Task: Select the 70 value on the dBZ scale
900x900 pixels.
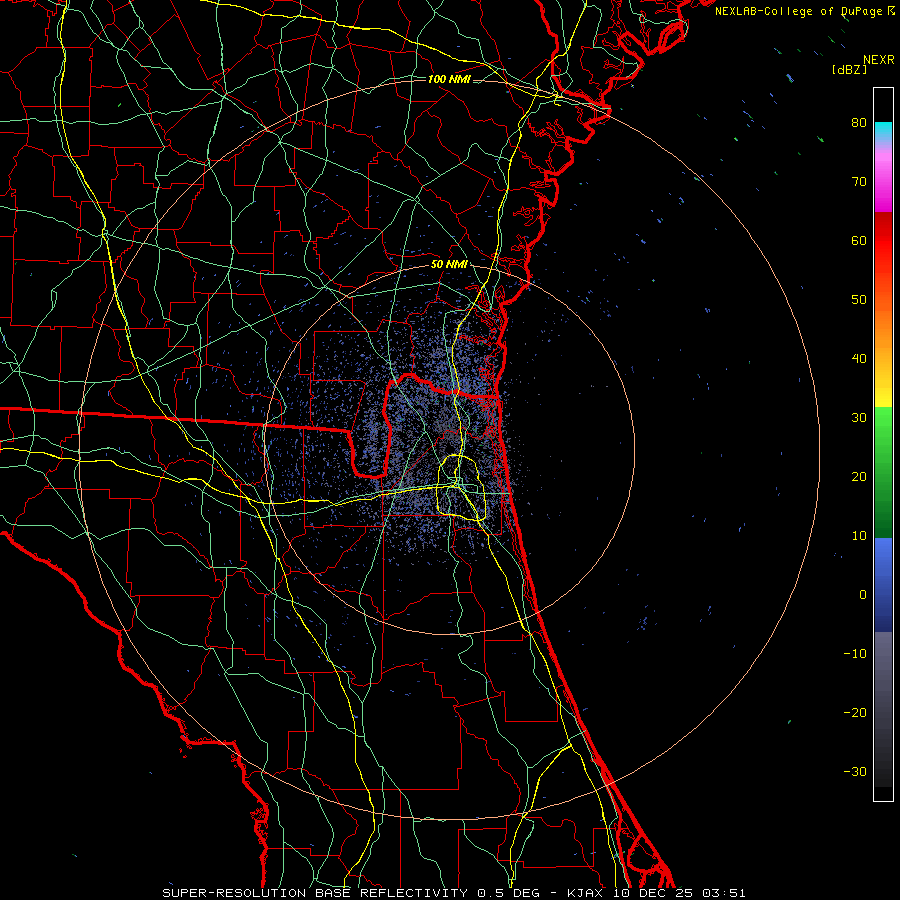Action: (859, 182)
